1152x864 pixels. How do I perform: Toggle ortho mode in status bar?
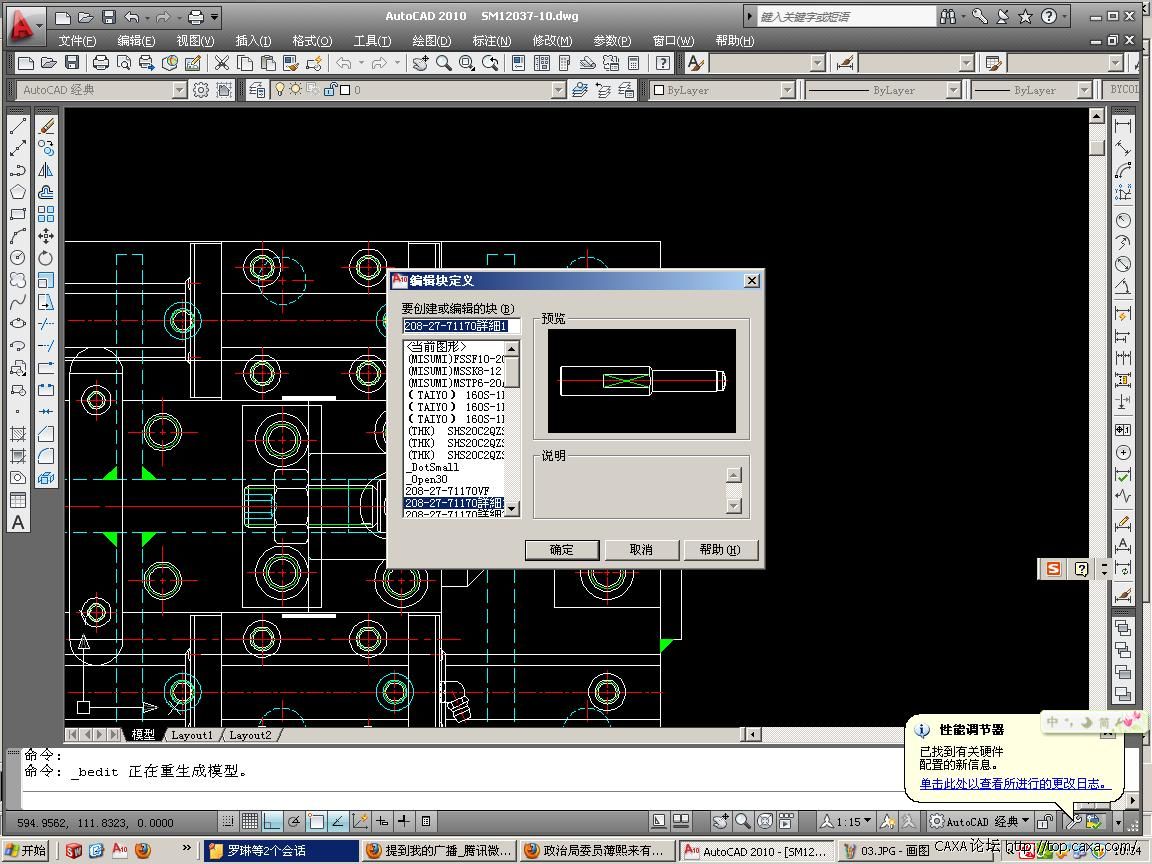point(272,822)
